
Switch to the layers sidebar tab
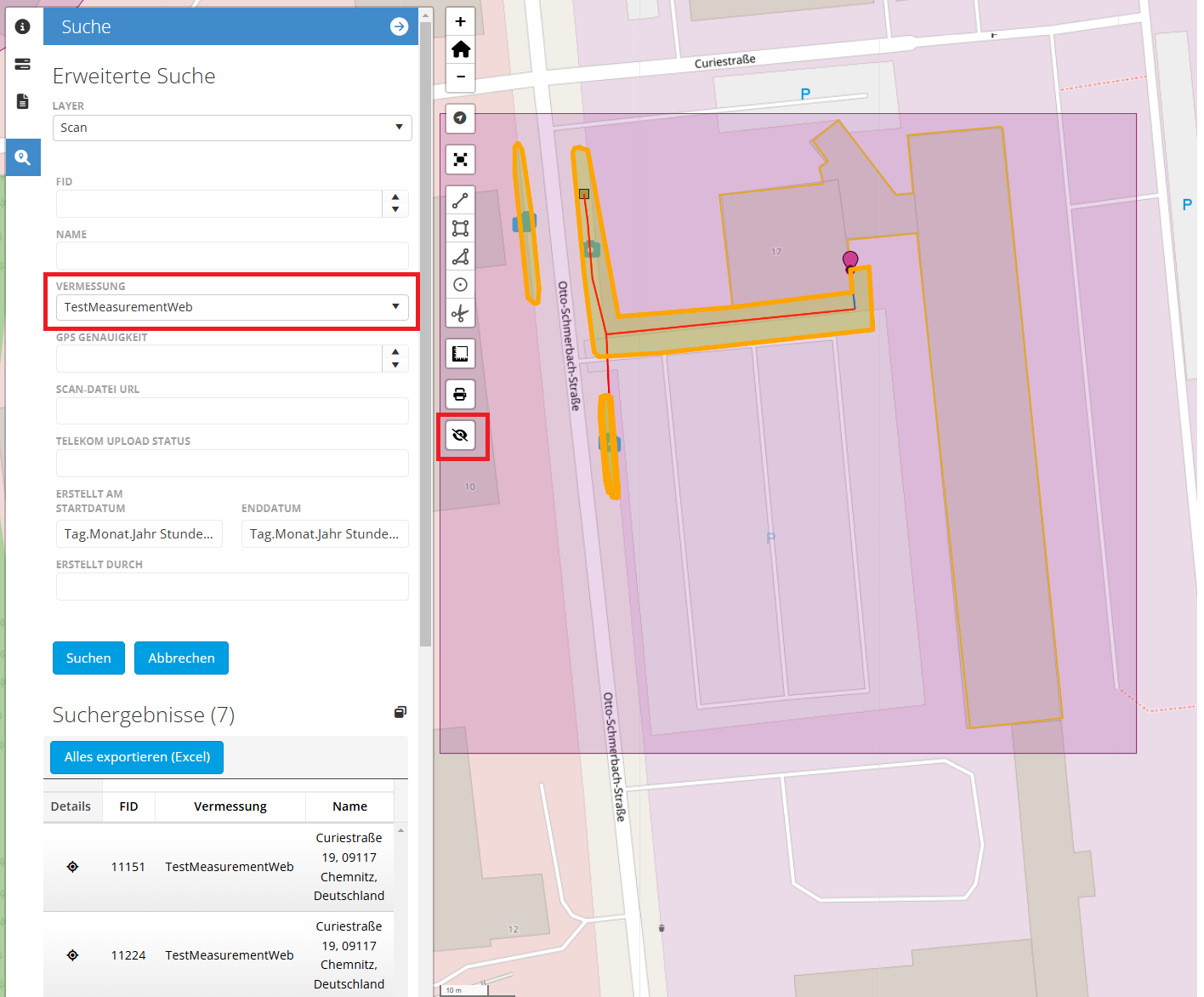[x=23, y=64]
